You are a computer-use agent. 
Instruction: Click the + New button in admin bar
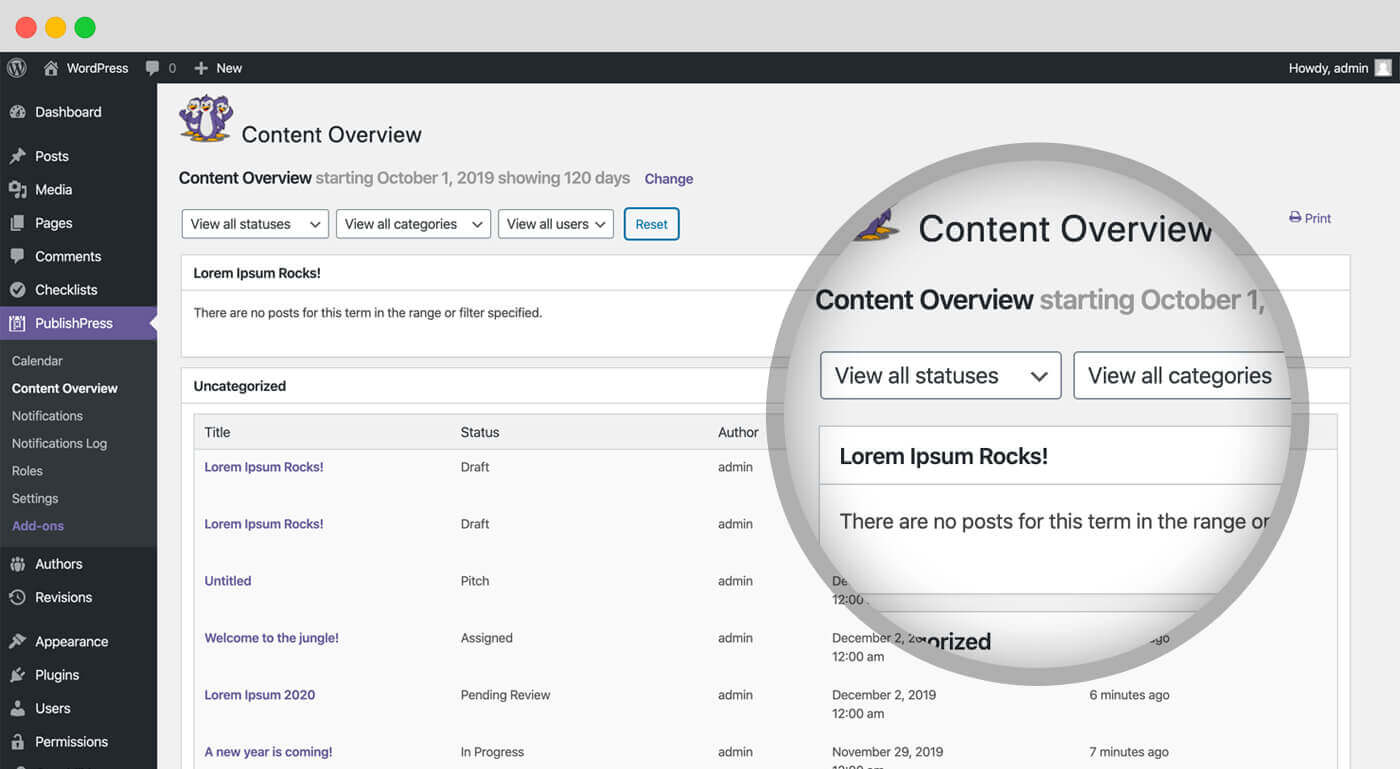pyautogui.click(x=218, y=68)
